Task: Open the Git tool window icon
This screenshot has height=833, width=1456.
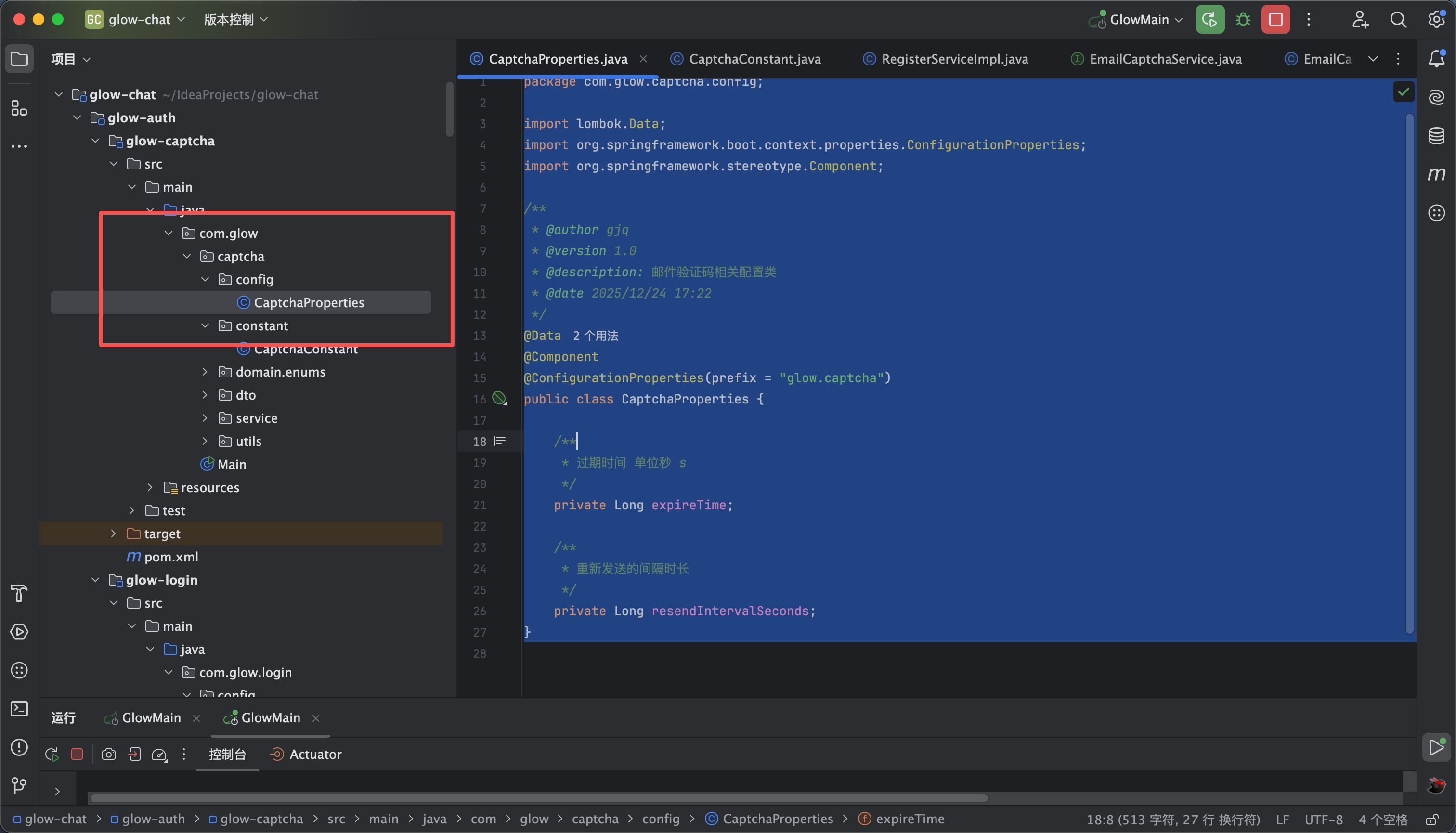Action: point(19,785)
